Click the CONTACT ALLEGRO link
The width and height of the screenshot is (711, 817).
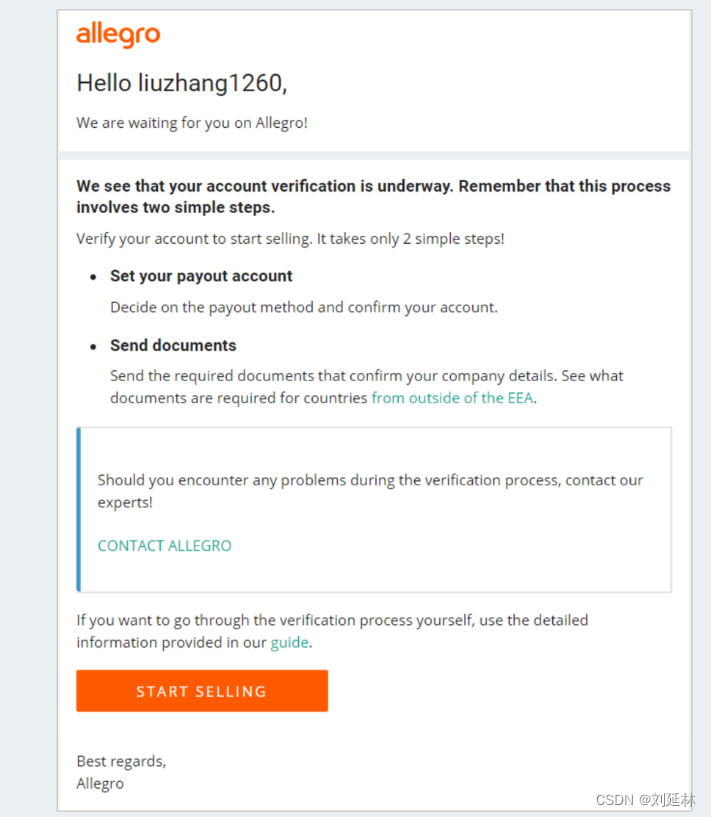164,546
